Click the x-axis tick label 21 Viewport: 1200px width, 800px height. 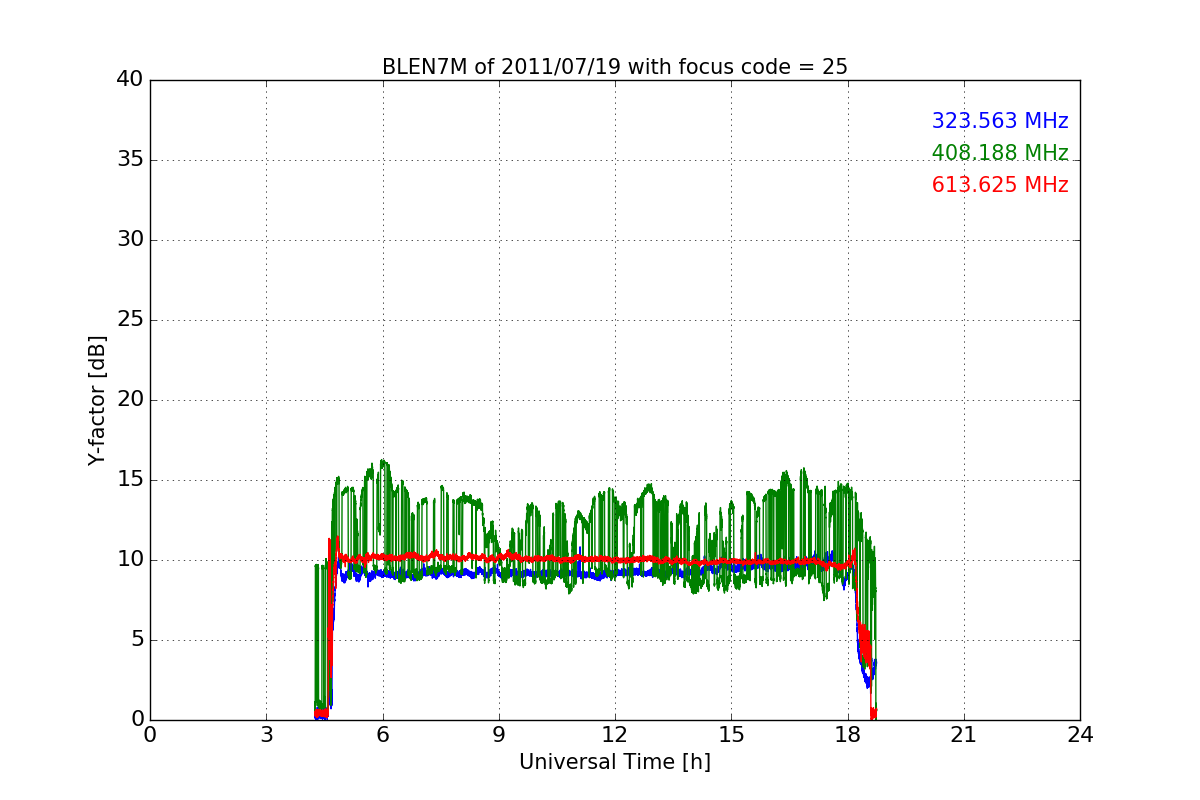click(964, 735)
